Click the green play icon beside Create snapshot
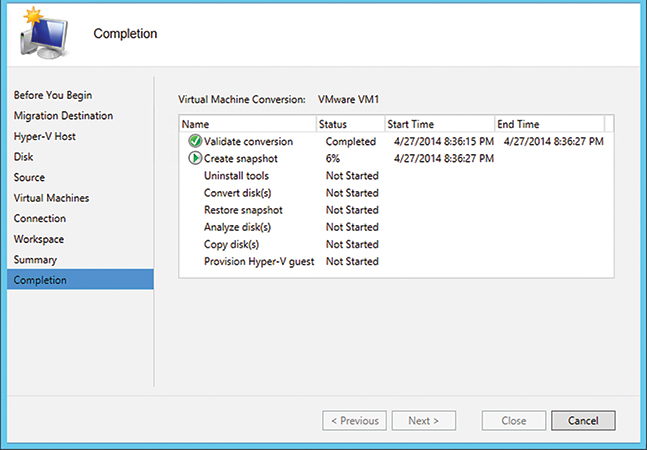 tap(195, 158)
